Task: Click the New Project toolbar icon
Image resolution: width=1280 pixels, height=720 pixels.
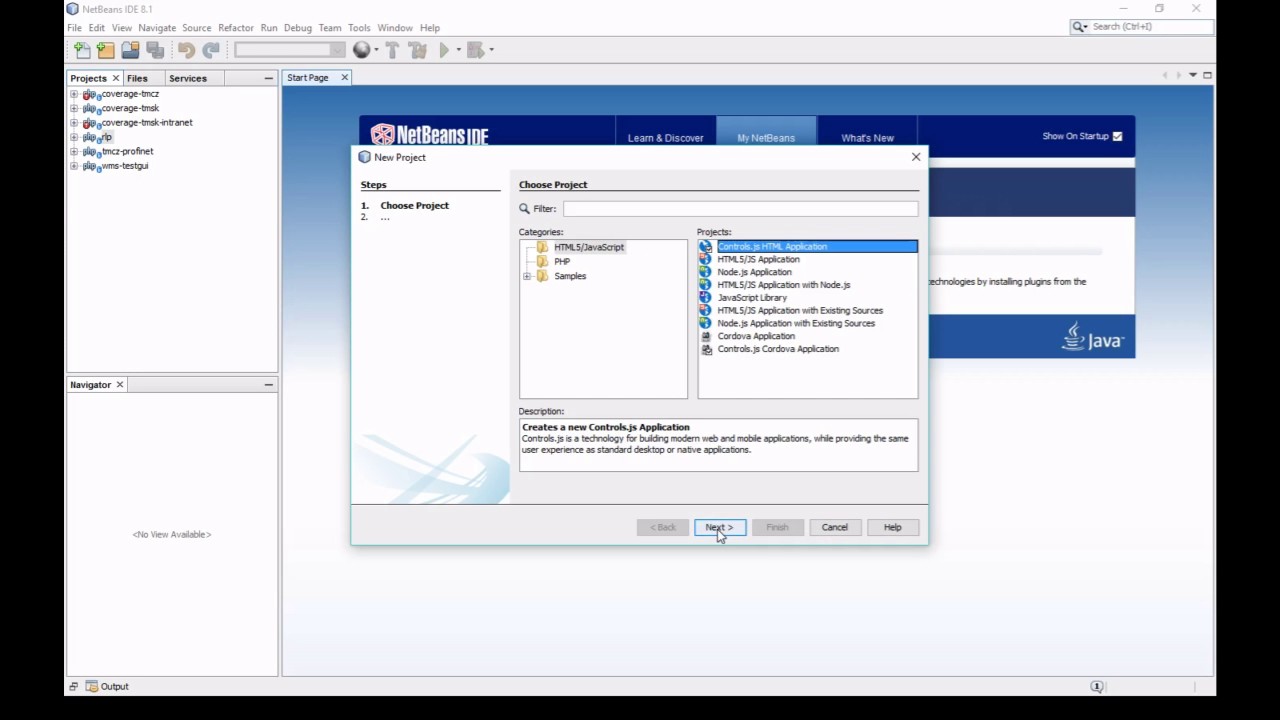Action: pos(106,50)
